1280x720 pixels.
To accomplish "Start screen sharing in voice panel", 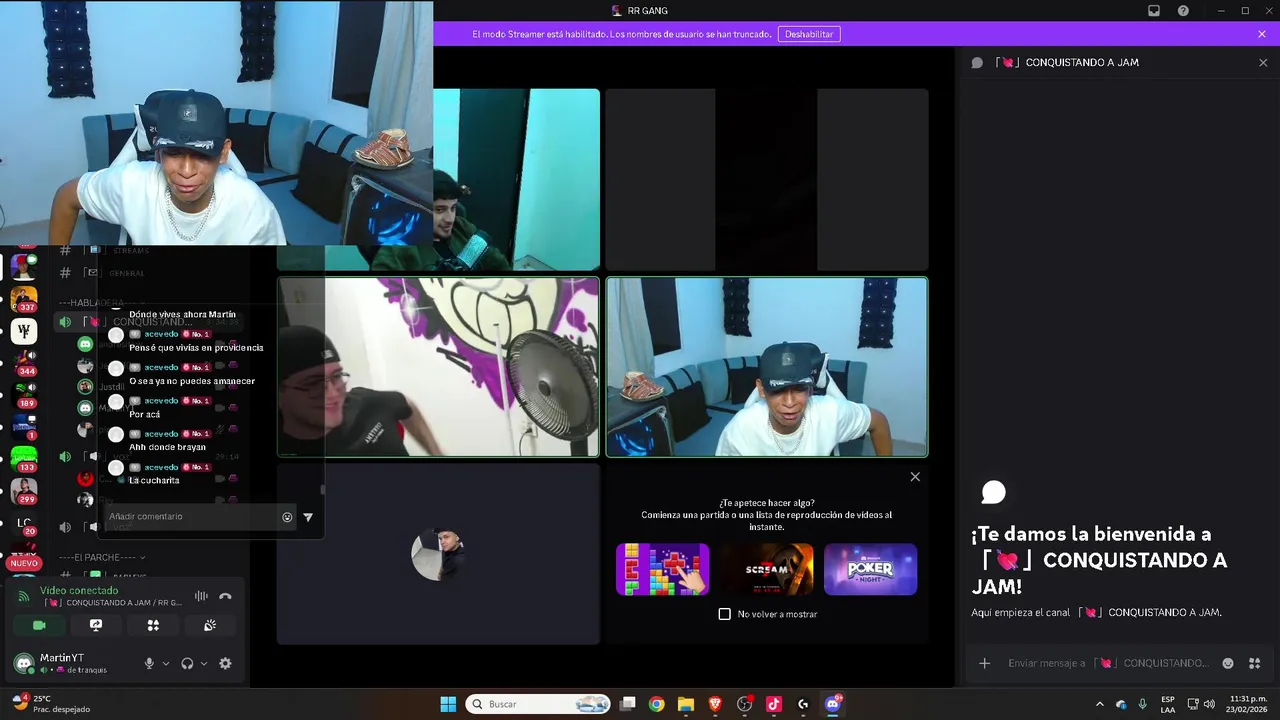I will pos(96,625).
